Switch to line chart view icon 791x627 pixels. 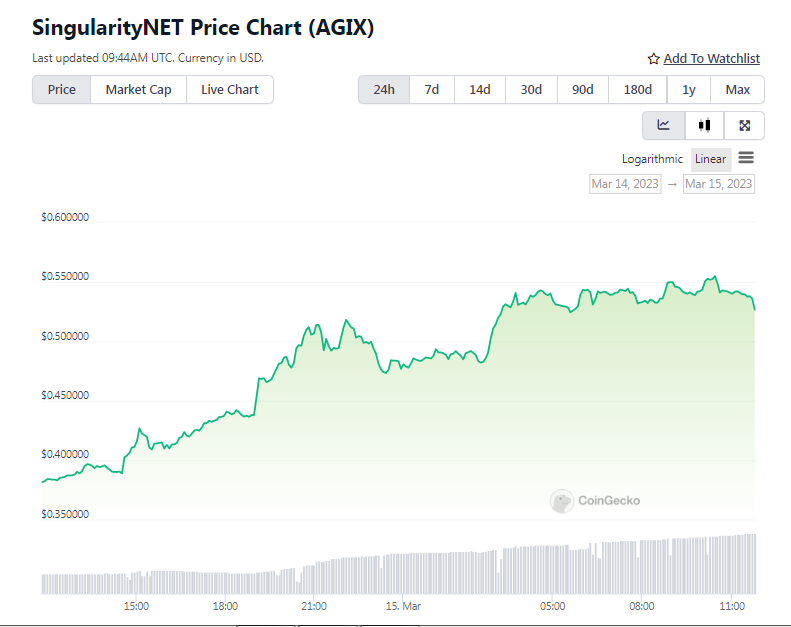tap(663, 125)
